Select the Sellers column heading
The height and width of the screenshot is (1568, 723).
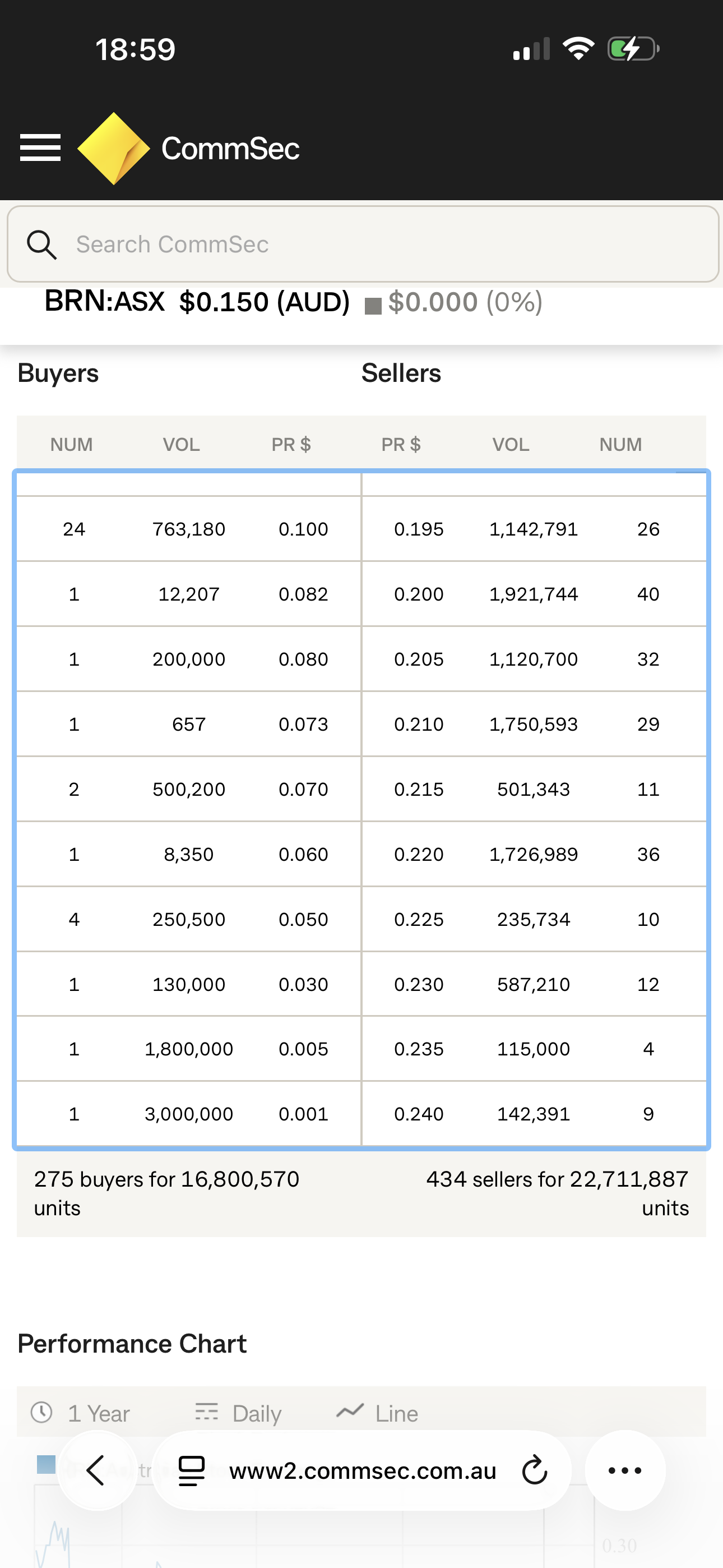coord(401,373)
